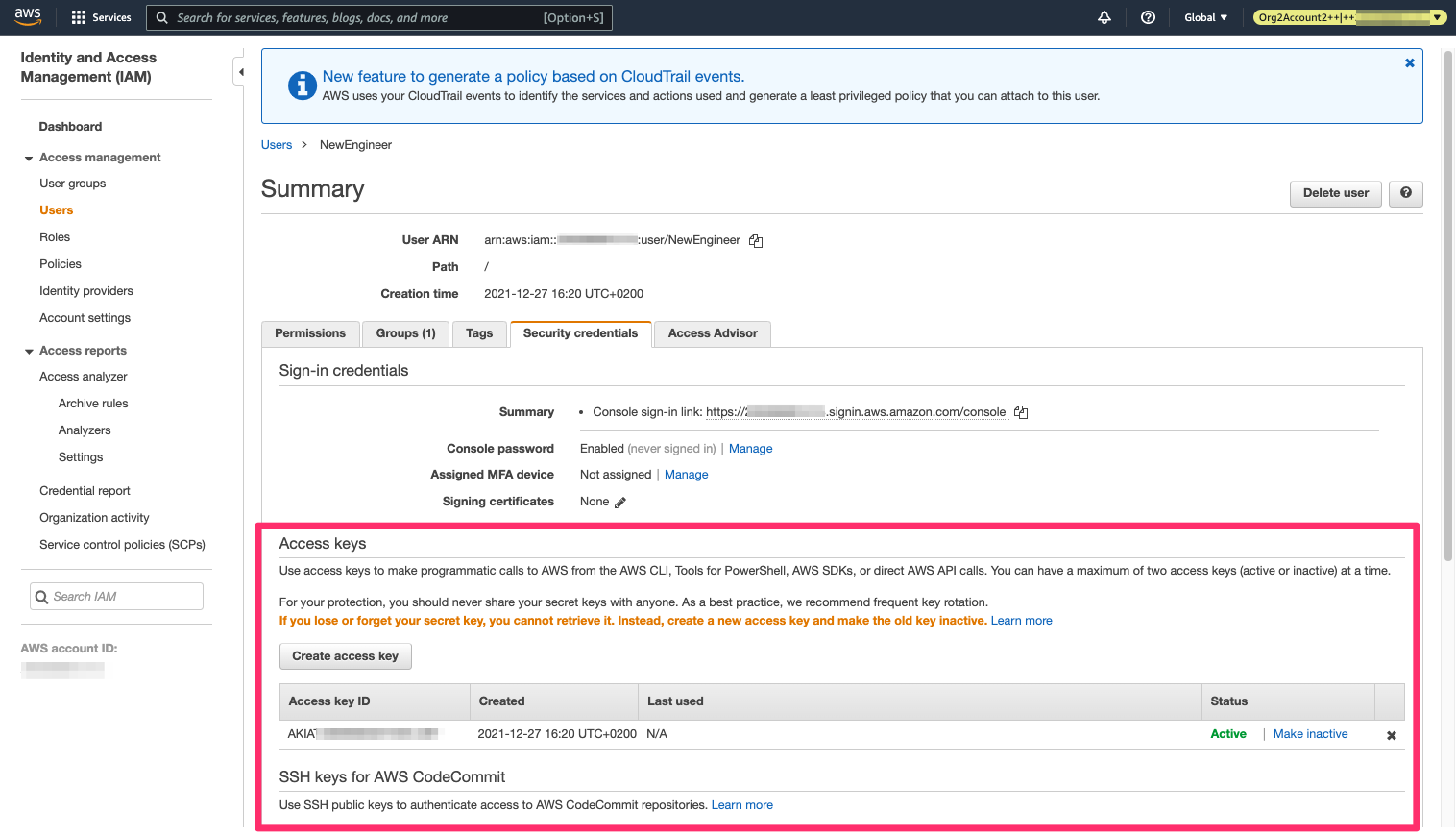Click the help button beside Delete user

coord(1406,193)
